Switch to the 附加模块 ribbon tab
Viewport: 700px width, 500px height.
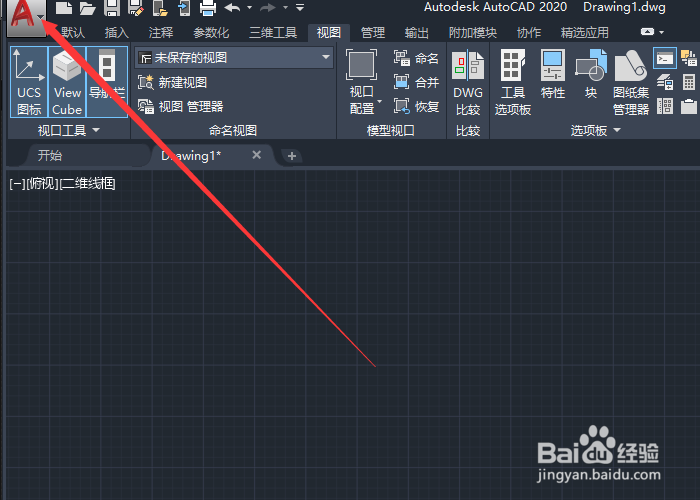(x=473, y=33)
